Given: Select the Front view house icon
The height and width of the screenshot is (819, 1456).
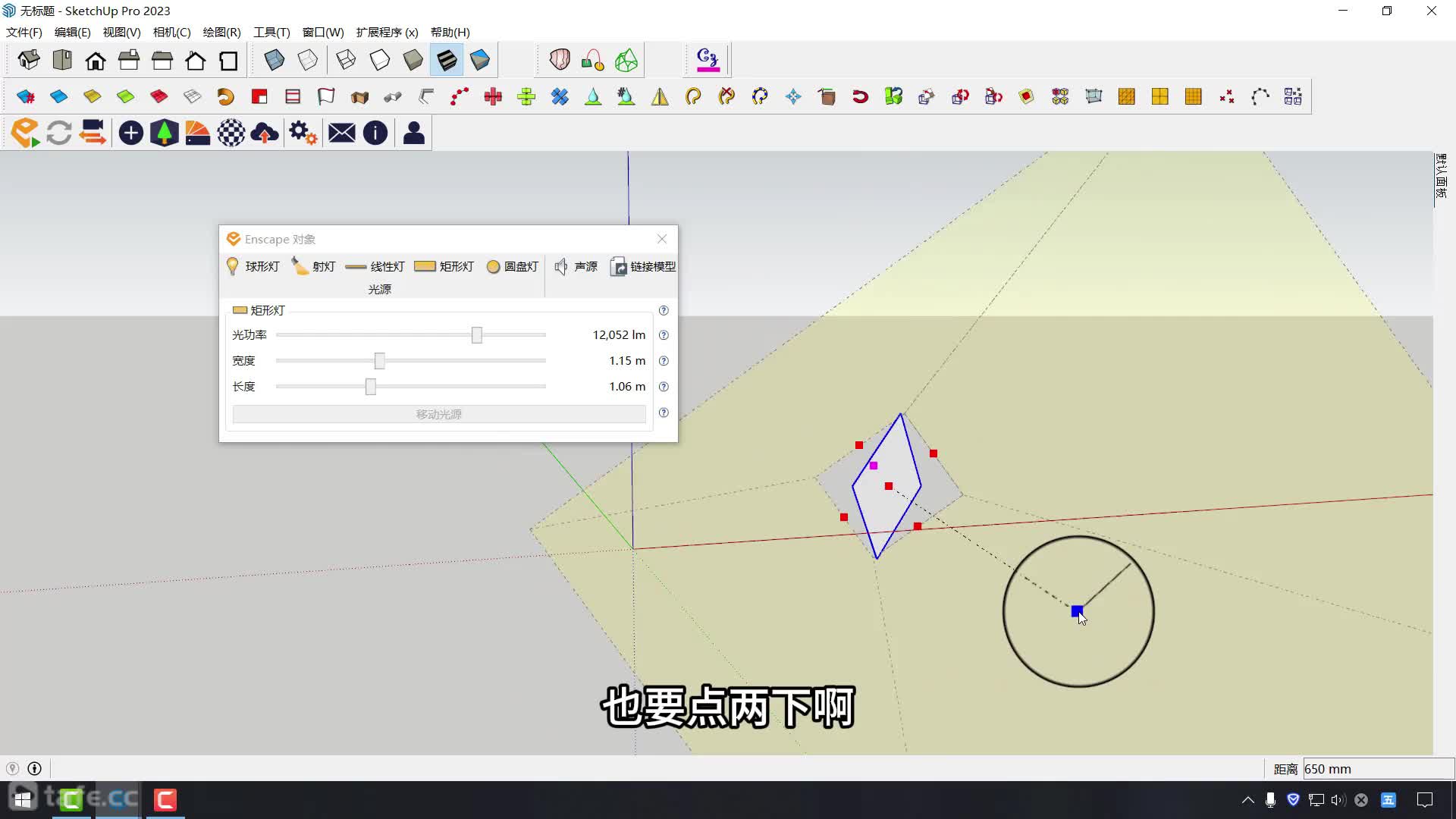Looking at the screenshot, I should [96, 60].
